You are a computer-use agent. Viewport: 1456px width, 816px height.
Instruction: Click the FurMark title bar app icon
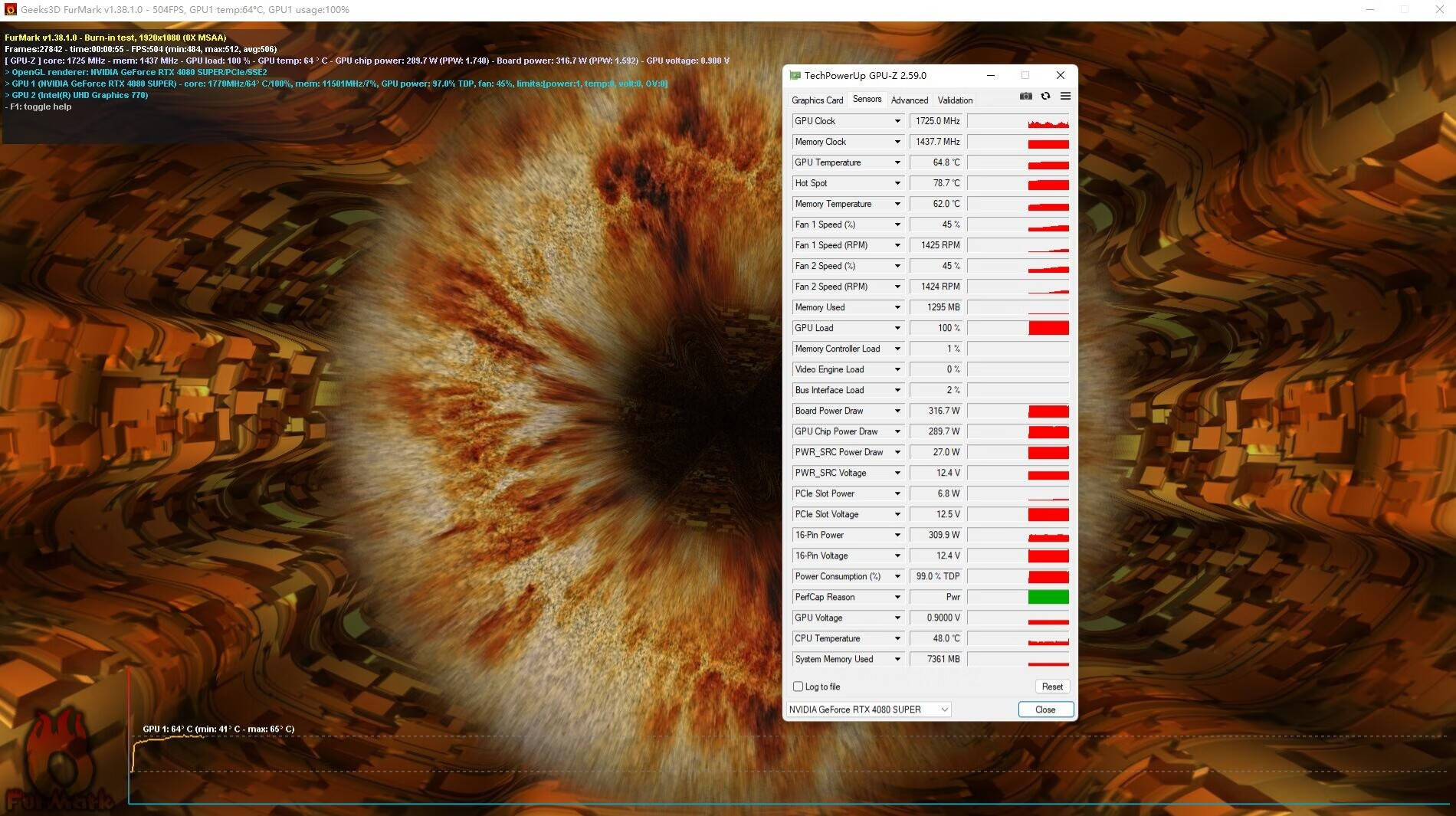(x=10, y=10)
